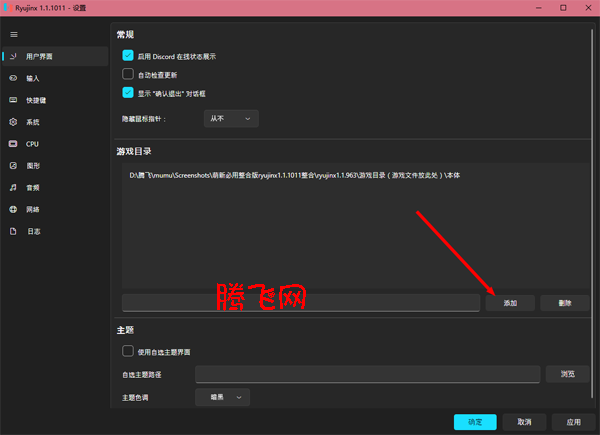Enable the 自动检查更新 checkbox

pyautogui.click(x=128, y=74)
